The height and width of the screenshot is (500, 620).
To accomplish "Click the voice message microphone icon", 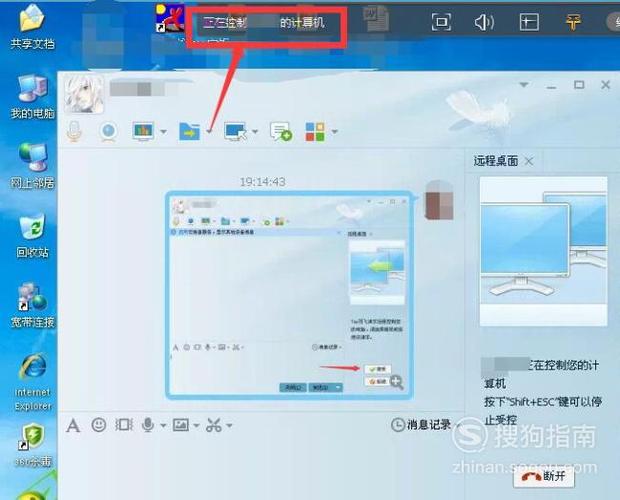I will pyautogui.click(x=148, y=425).
